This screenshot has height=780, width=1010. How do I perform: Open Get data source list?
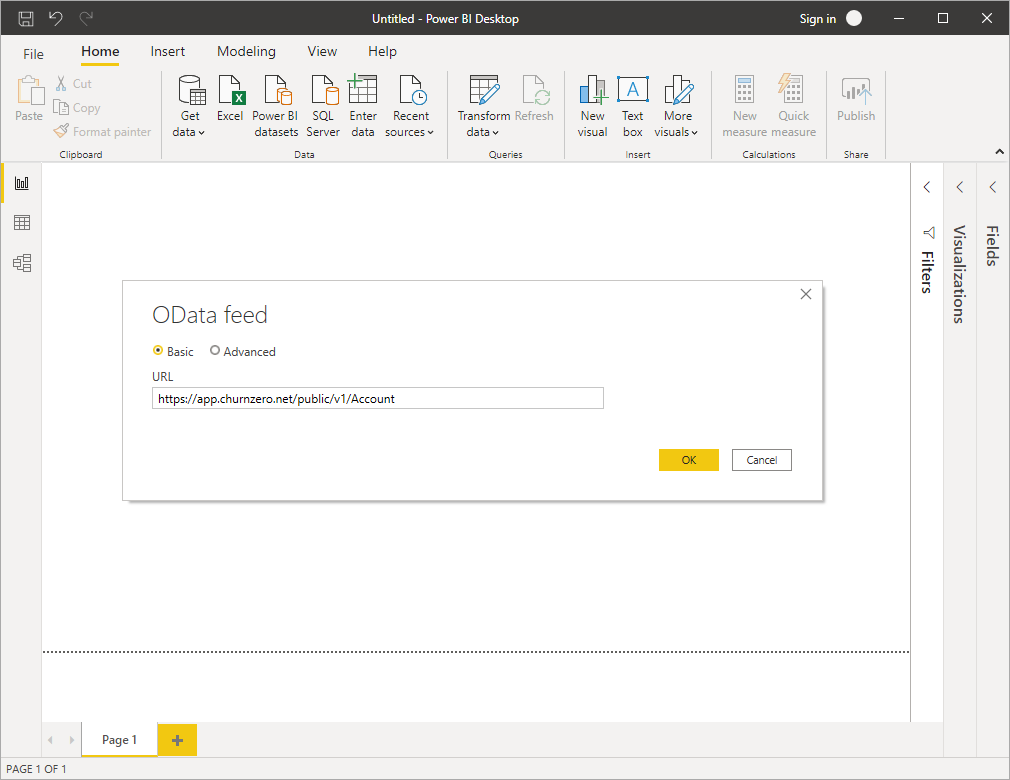[189, 106]
